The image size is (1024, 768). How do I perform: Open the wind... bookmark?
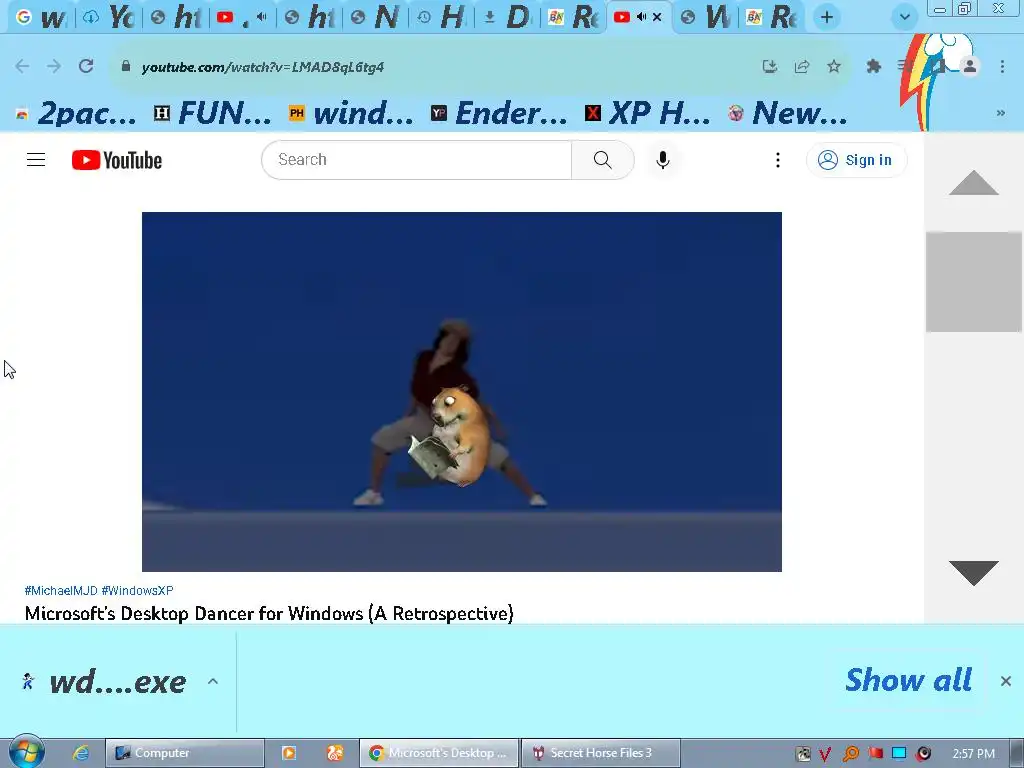(x=351, y=114)
